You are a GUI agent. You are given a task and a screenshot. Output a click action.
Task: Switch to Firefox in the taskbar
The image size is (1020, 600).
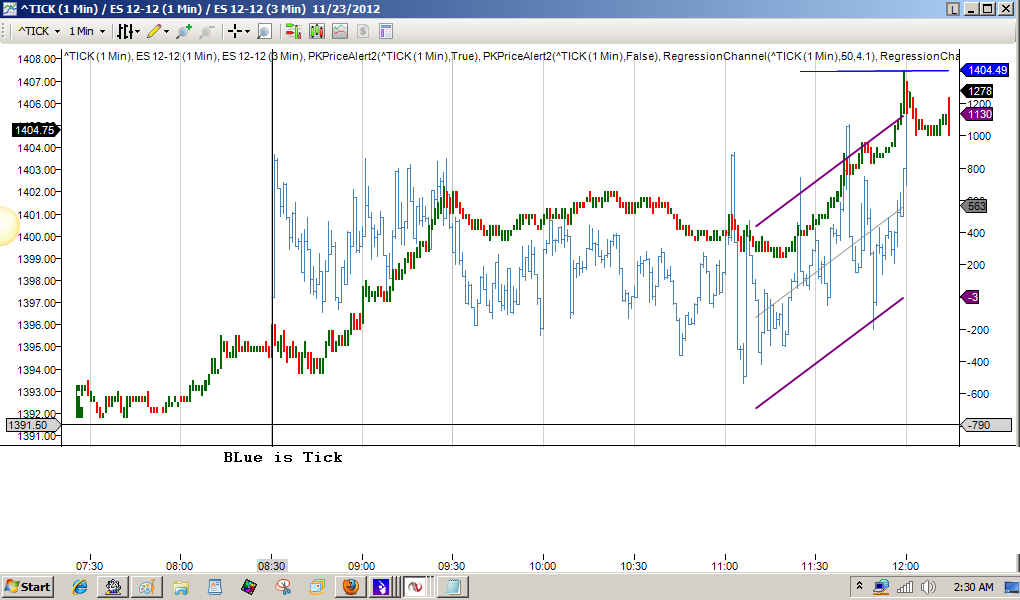(x=351, y=587)
